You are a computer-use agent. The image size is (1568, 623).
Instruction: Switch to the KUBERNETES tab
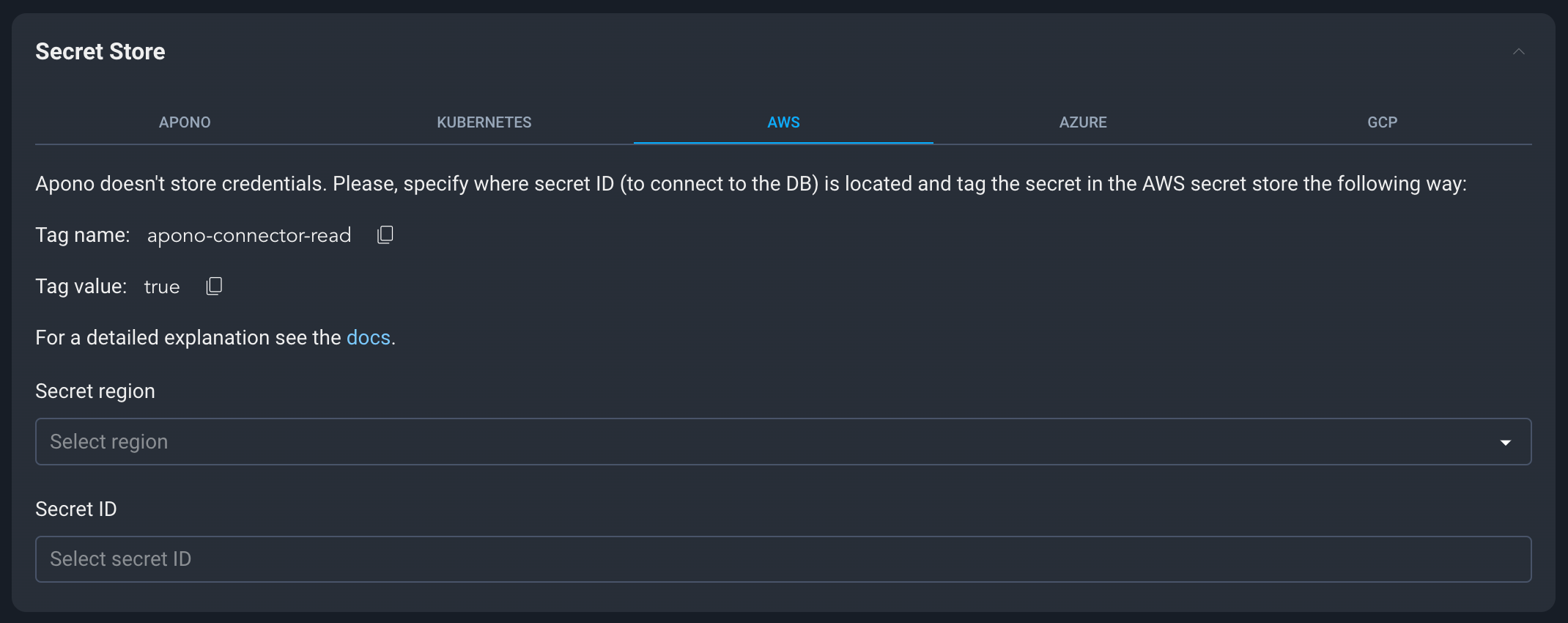(484, 122)
